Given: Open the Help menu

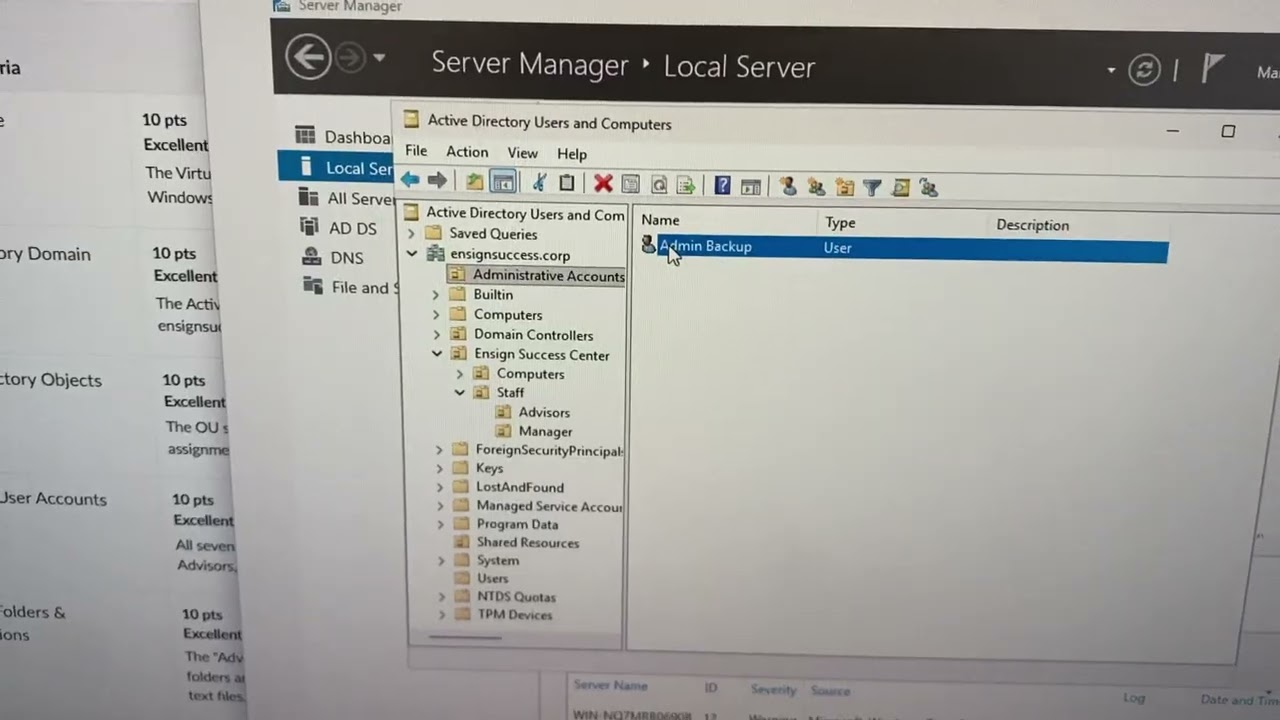Looking at the screenshot, I should click(572, 154).
